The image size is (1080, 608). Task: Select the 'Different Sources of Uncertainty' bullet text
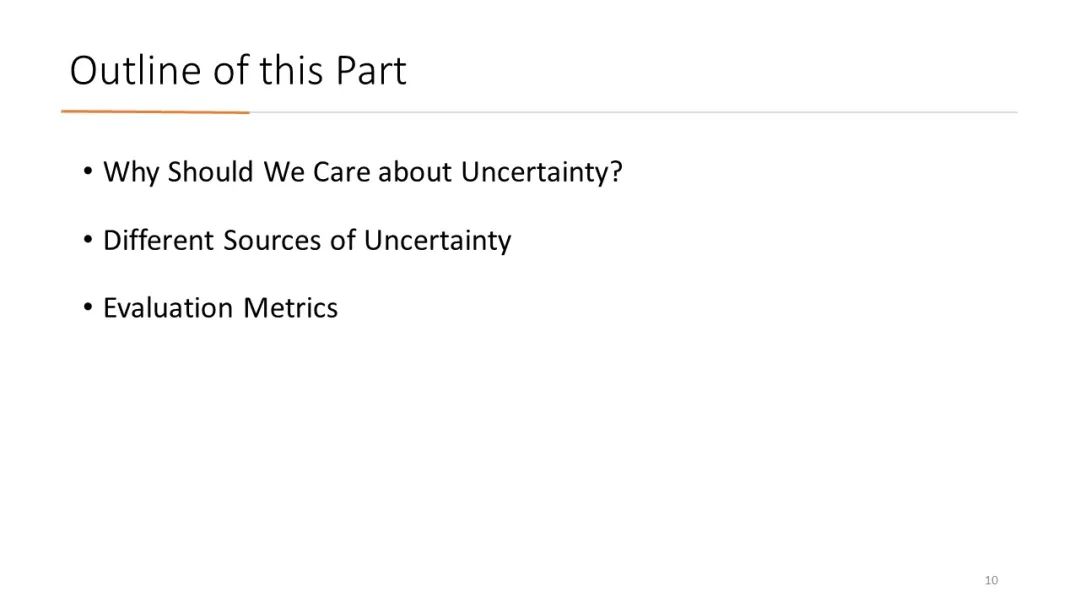307,240
